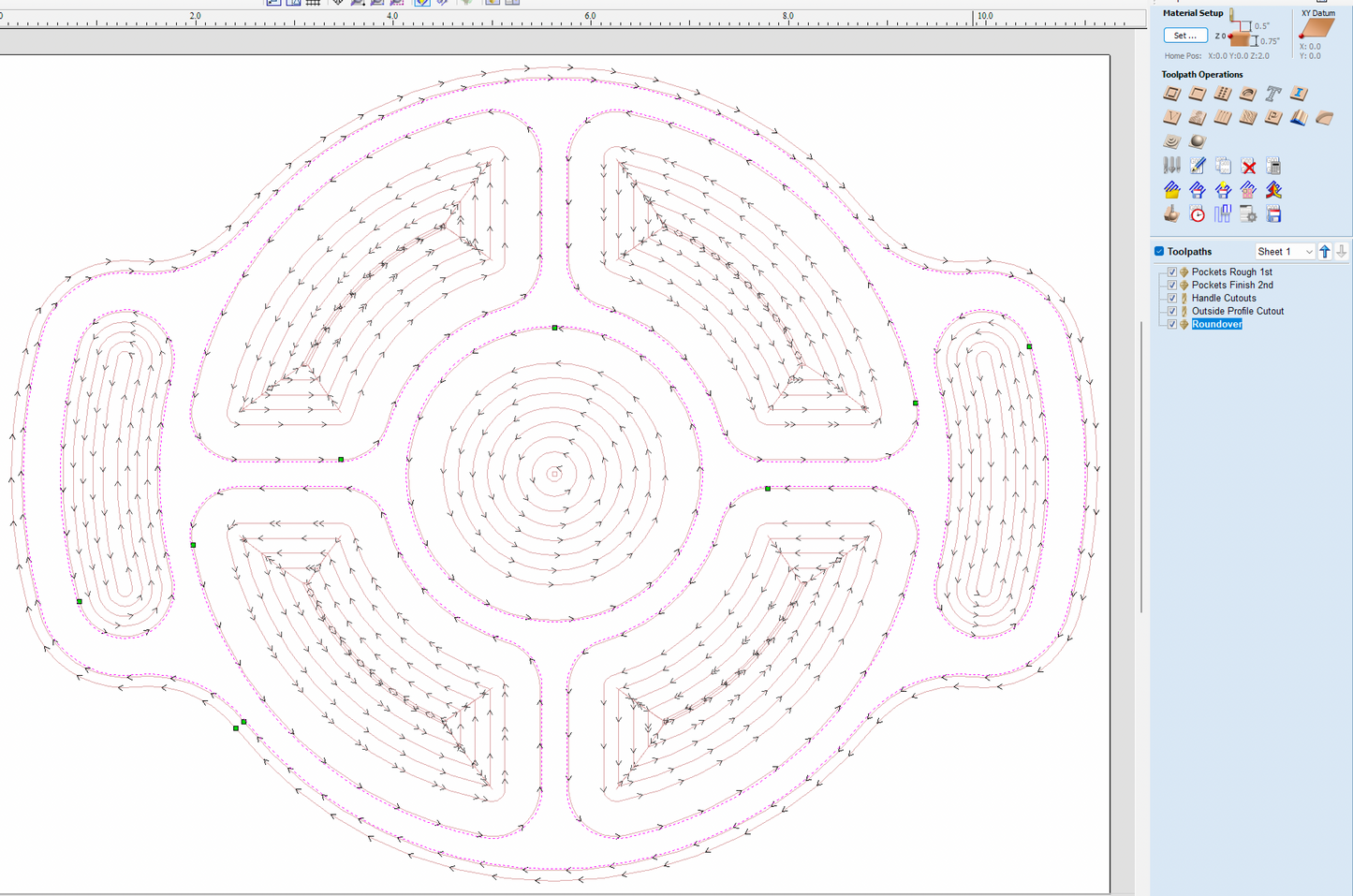
Task: Open the V-Carve toolpath tool
Action: click(x=1171, y=117)
